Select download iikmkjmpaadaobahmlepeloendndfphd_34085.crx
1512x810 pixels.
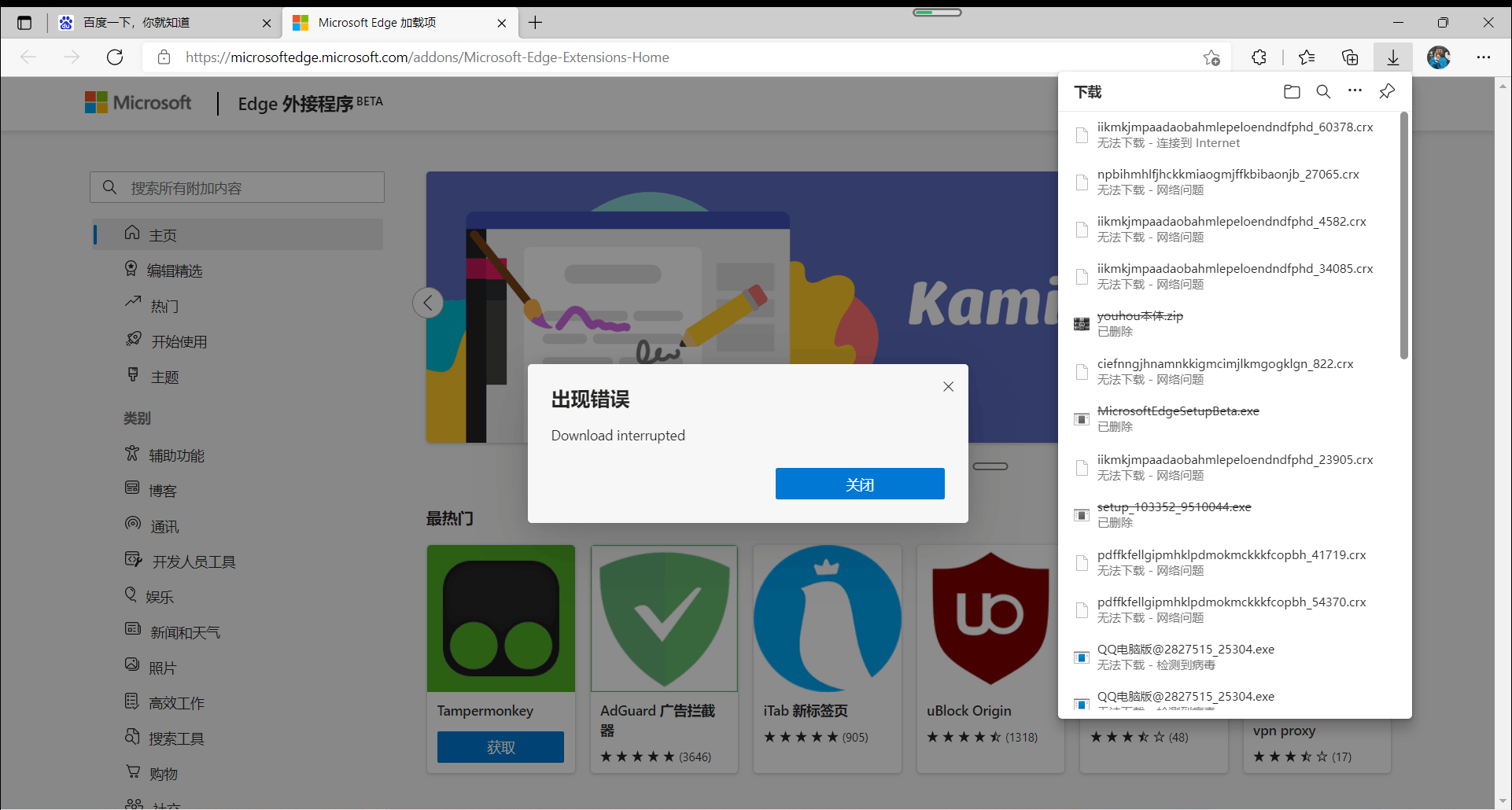tap(1230, 276)
